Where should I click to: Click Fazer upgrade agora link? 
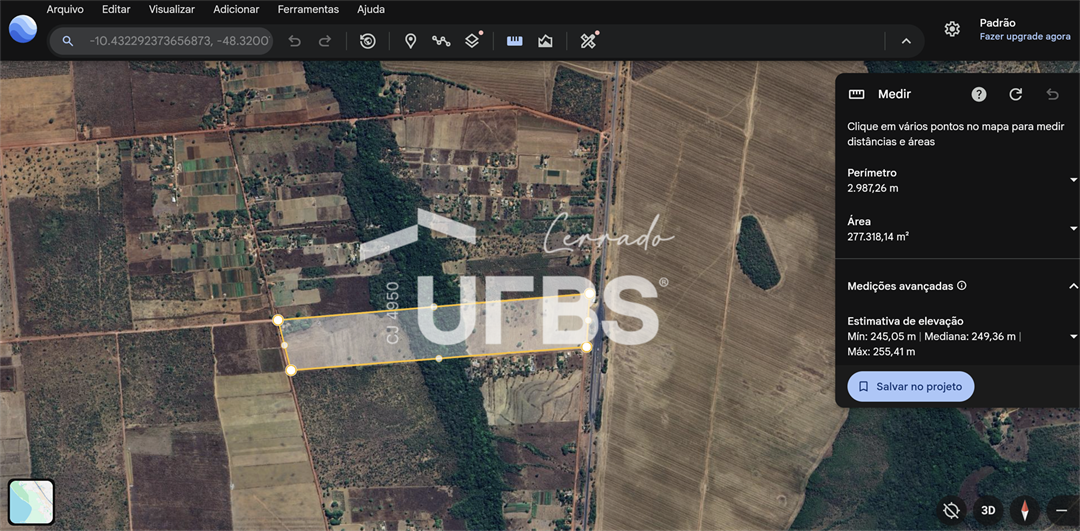pyautogui.click(x=1024, y=36)
